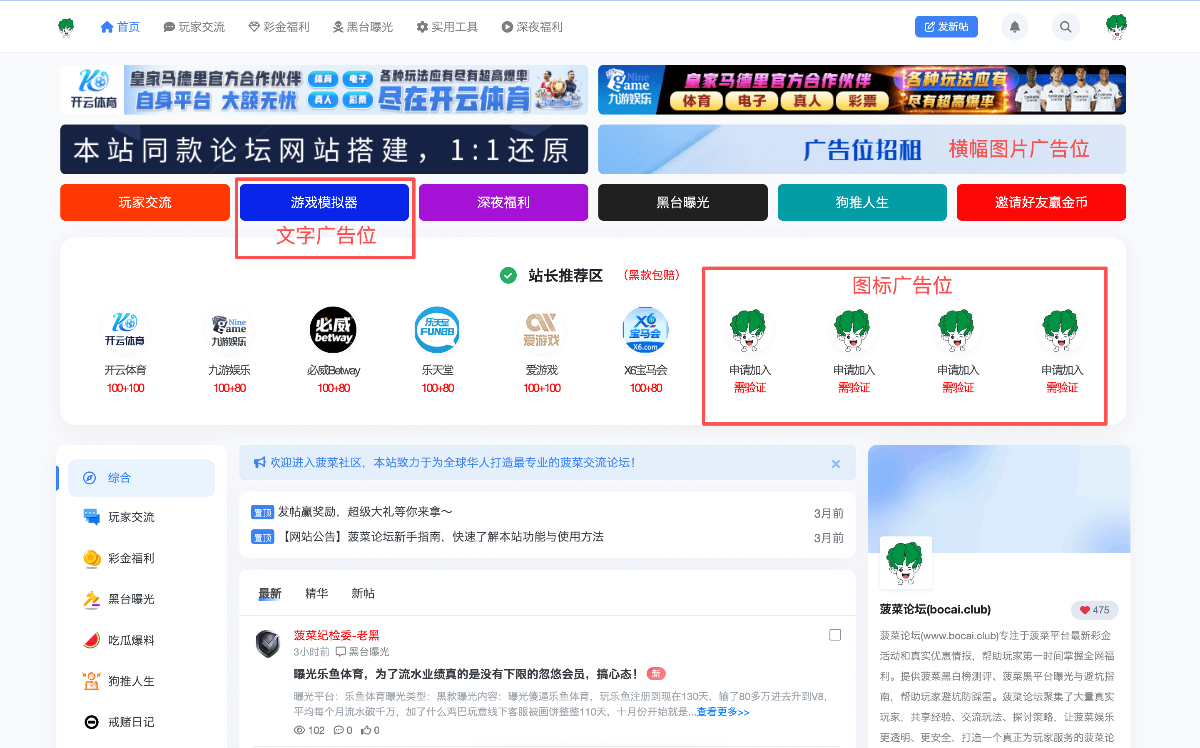Dismiss the welcome announcement banner
The image size is (1200, 748).
[836, 463]
